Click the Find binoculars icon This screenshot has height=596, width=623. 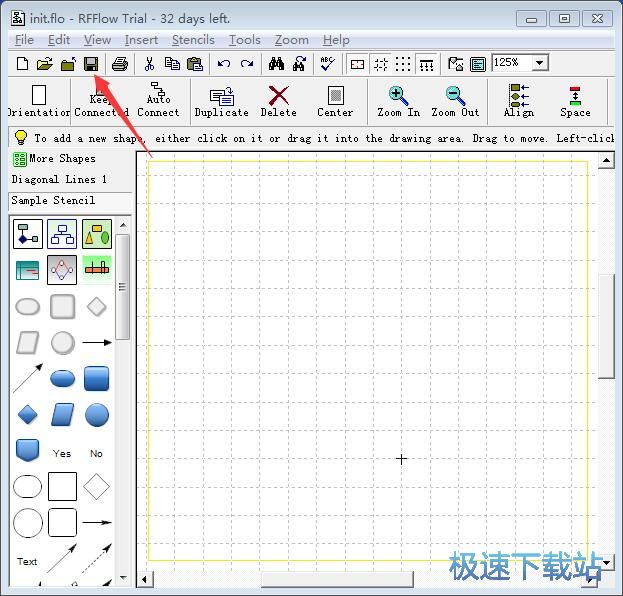(276, 64)
